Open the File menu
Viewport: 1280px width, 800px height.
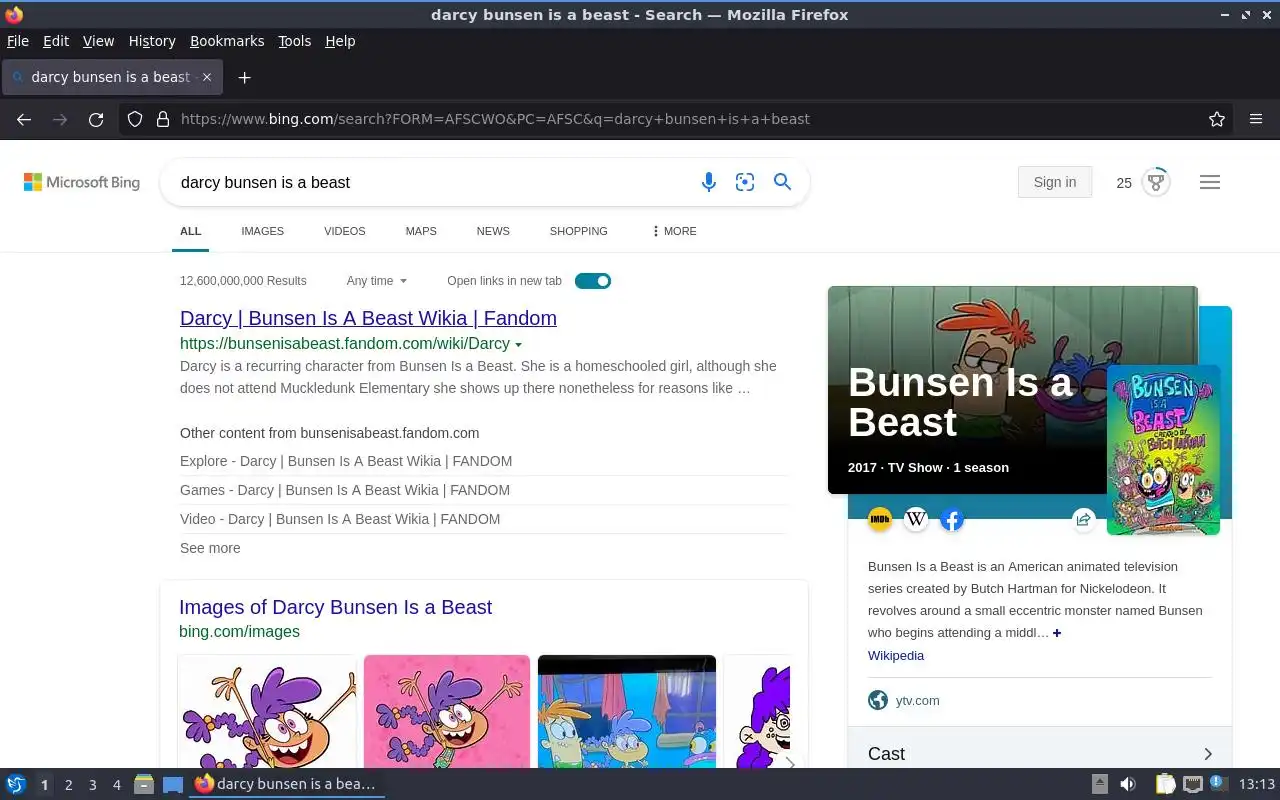(x=18, y=41)
